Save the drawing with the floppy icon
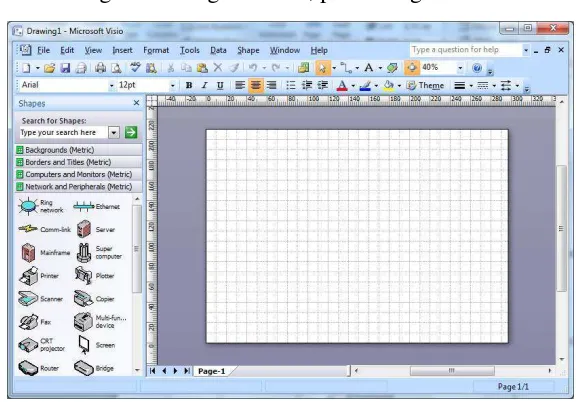The image size is (576, 402). pyautogui.click(x=65, y=68)
